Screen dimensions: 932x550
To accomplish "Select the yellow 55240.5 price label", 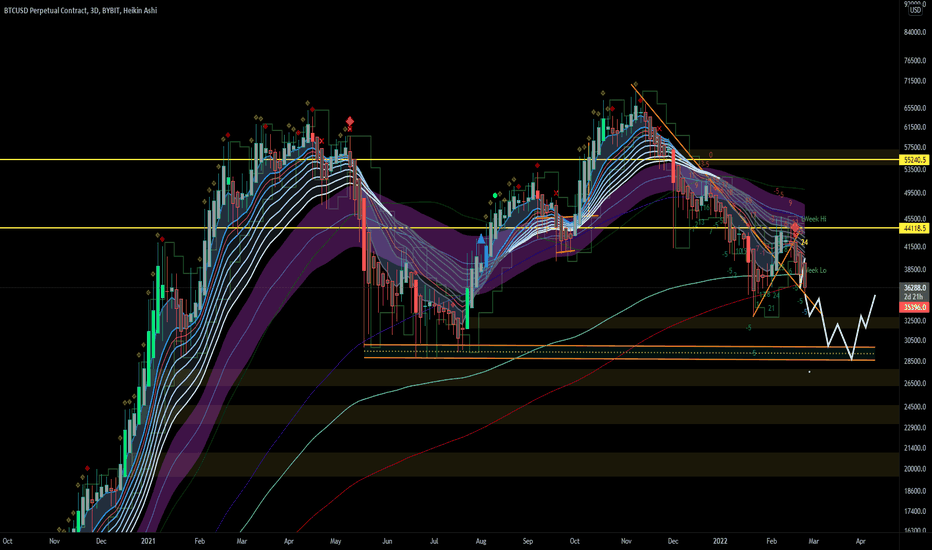I will coord(915,160).
